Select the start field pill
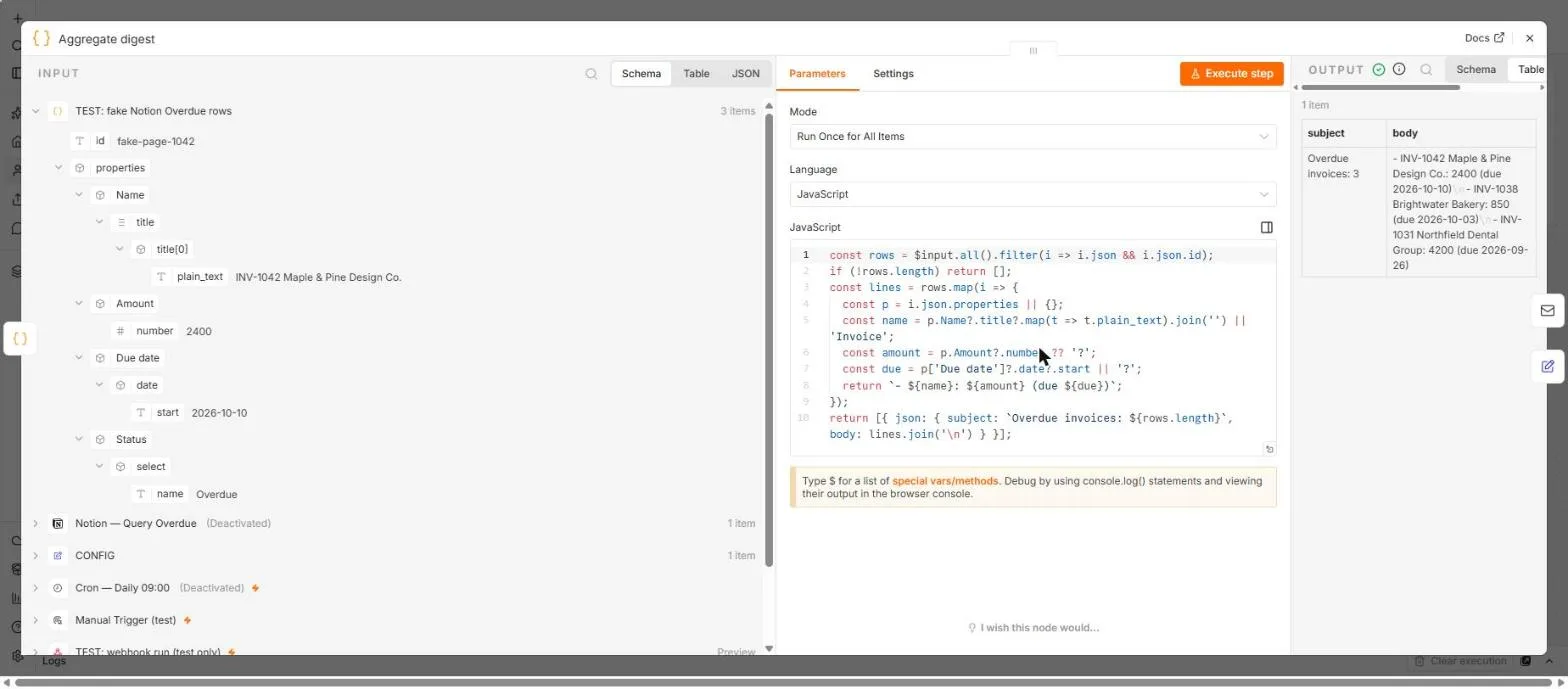Screen dimensions: 1568x689 pyautogui.click(x=158, y=412)
